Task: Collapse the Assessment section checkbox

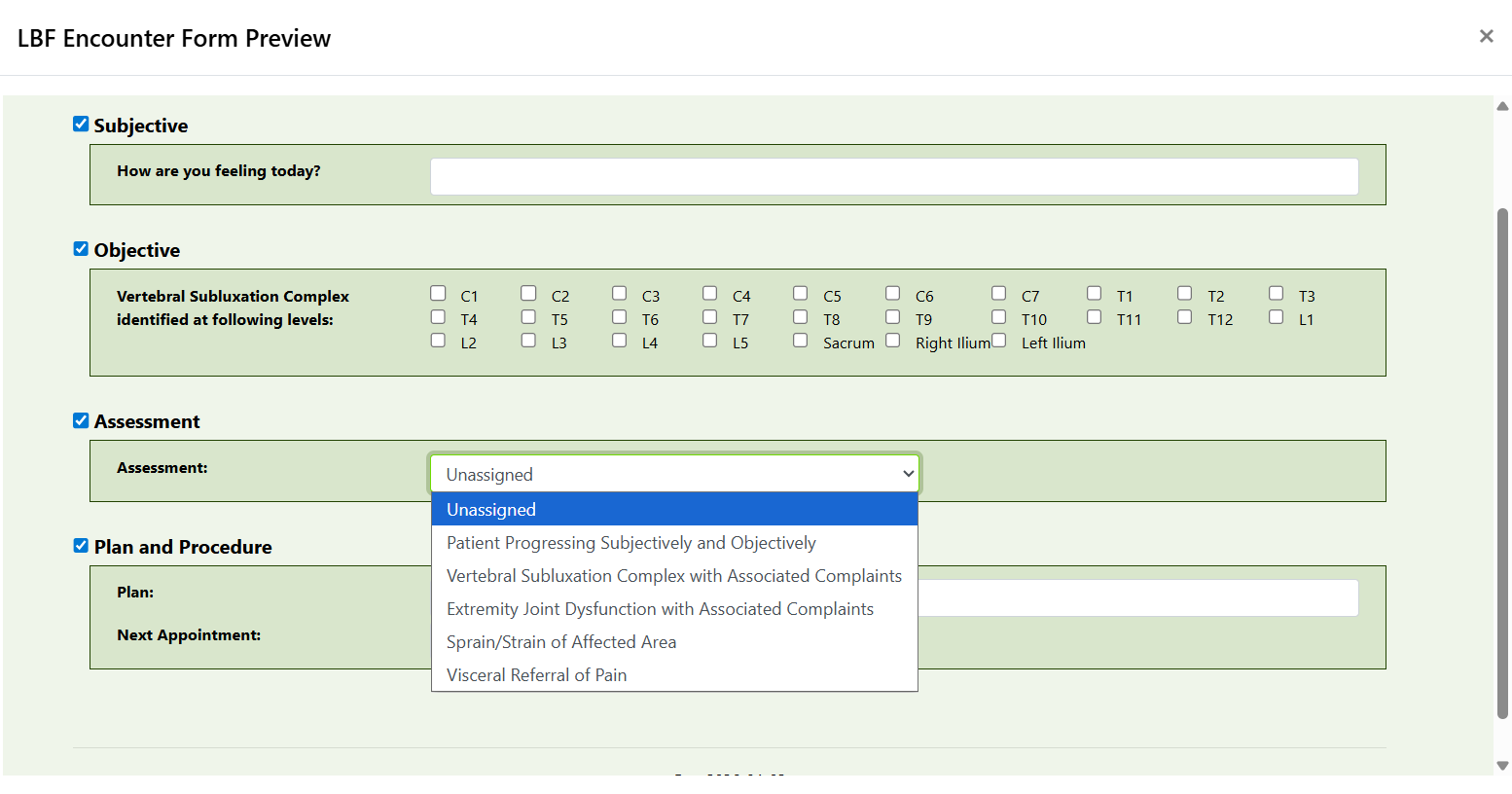Action: point(81,420)
